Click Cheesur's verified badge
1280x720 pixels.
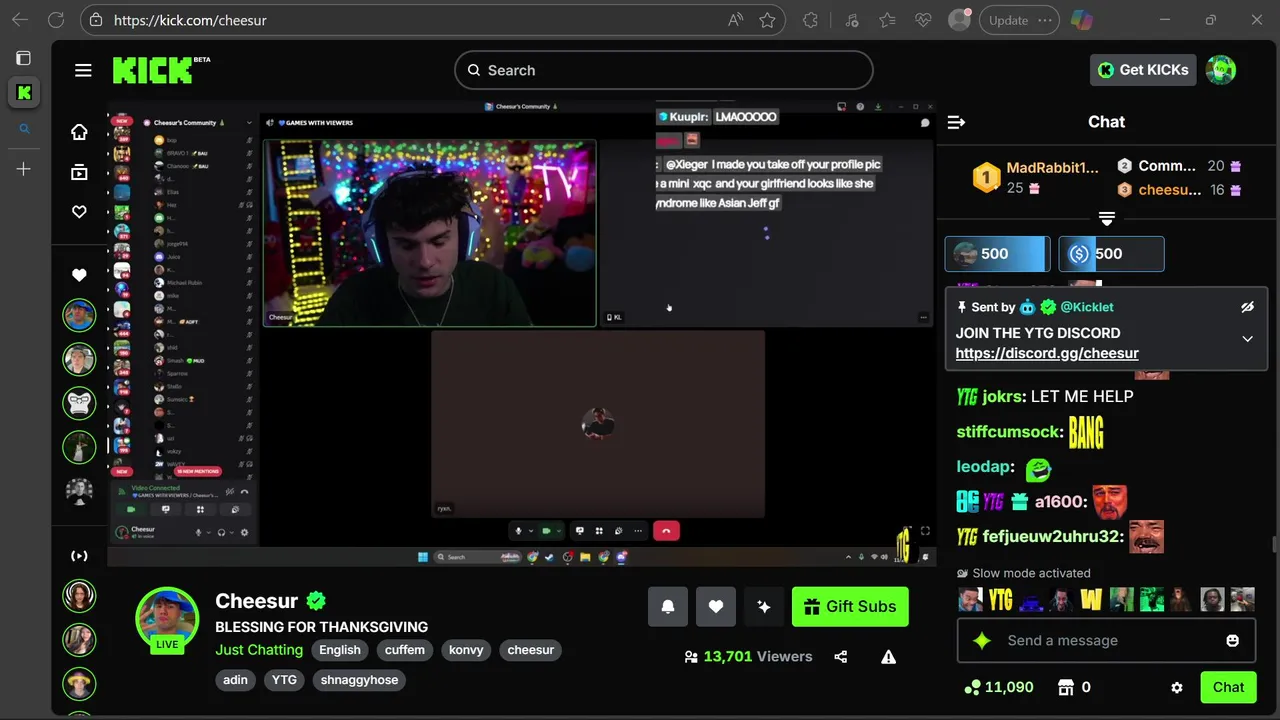click(x=316, y=601)
